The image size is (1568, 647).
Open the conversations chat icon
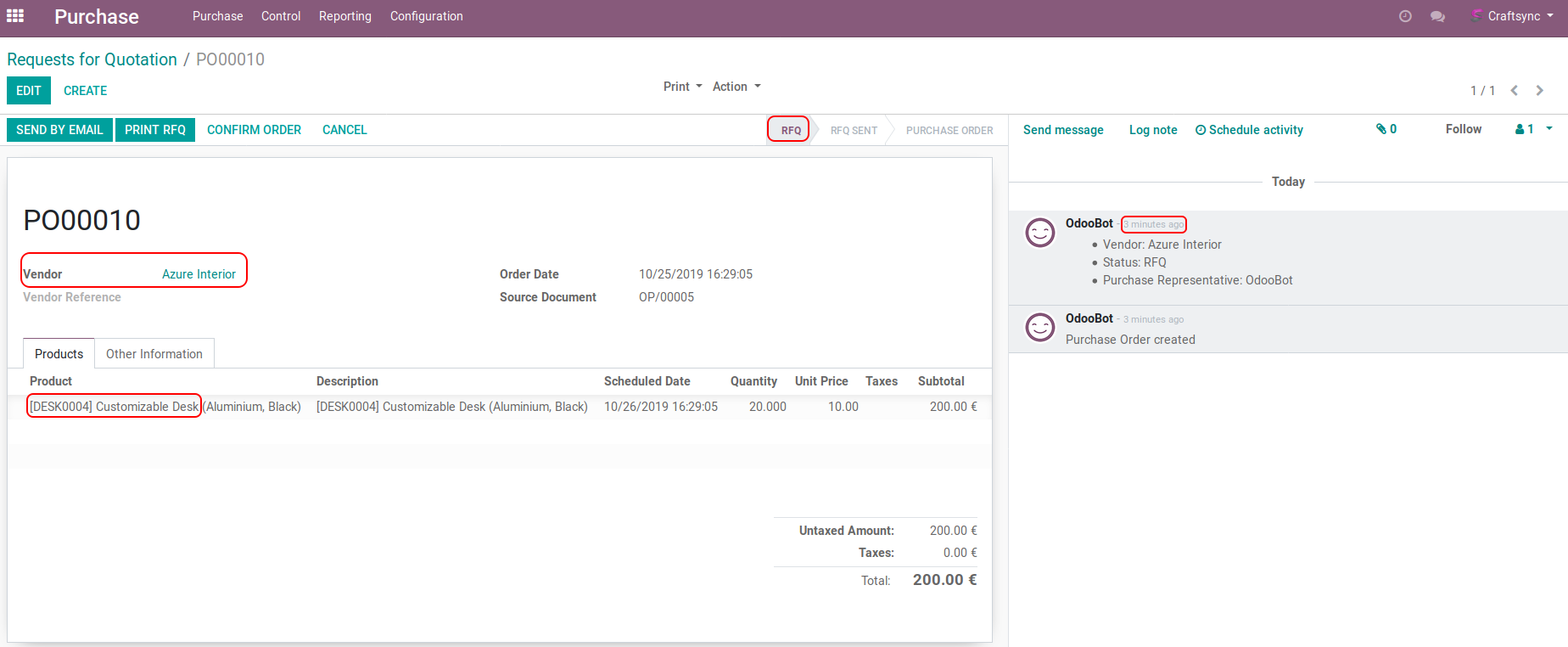click(x=1437, y=16)
